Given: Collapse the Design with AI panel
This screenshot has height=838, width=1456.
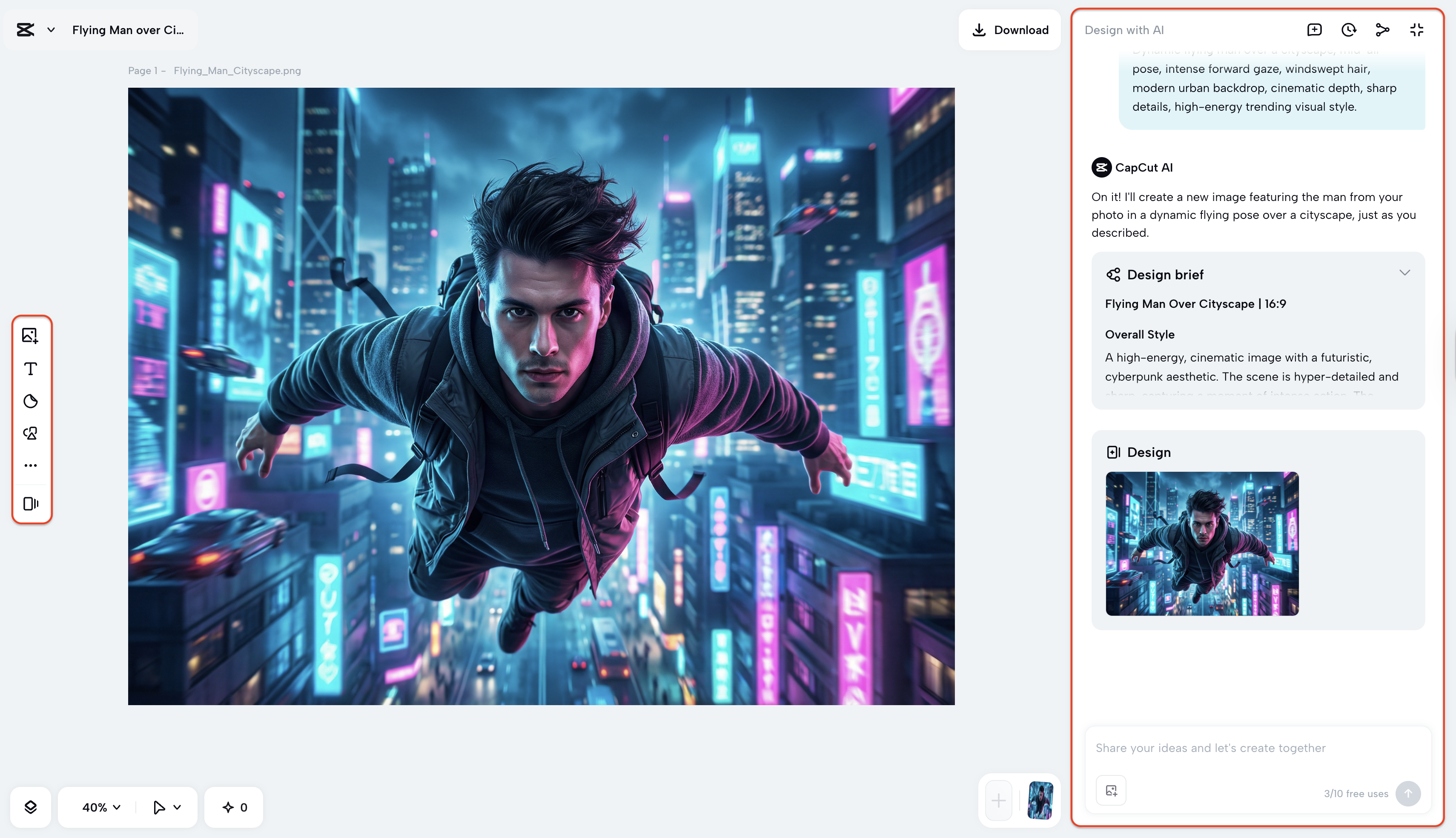Looking at the screenshot, I should pos(1416,30).
